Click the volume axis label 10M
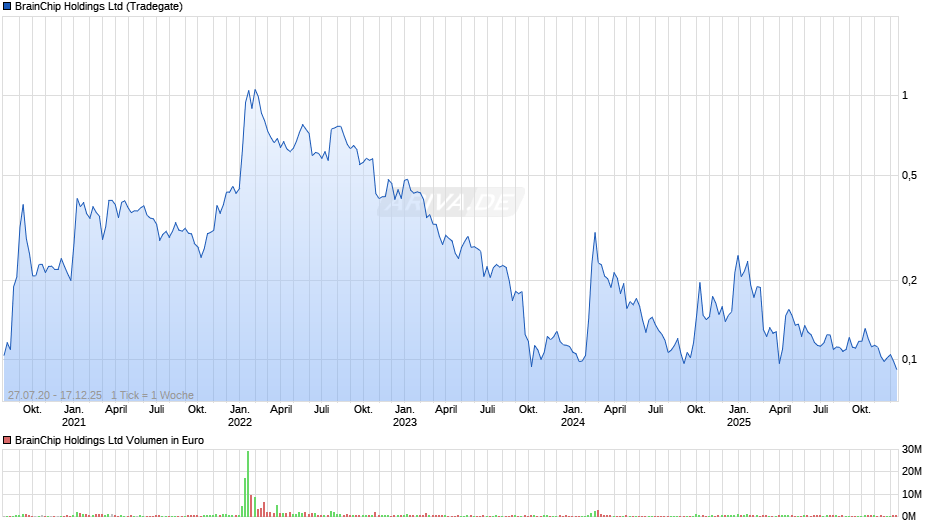Viewport: 940px width, 526px height. click(912, 494)
